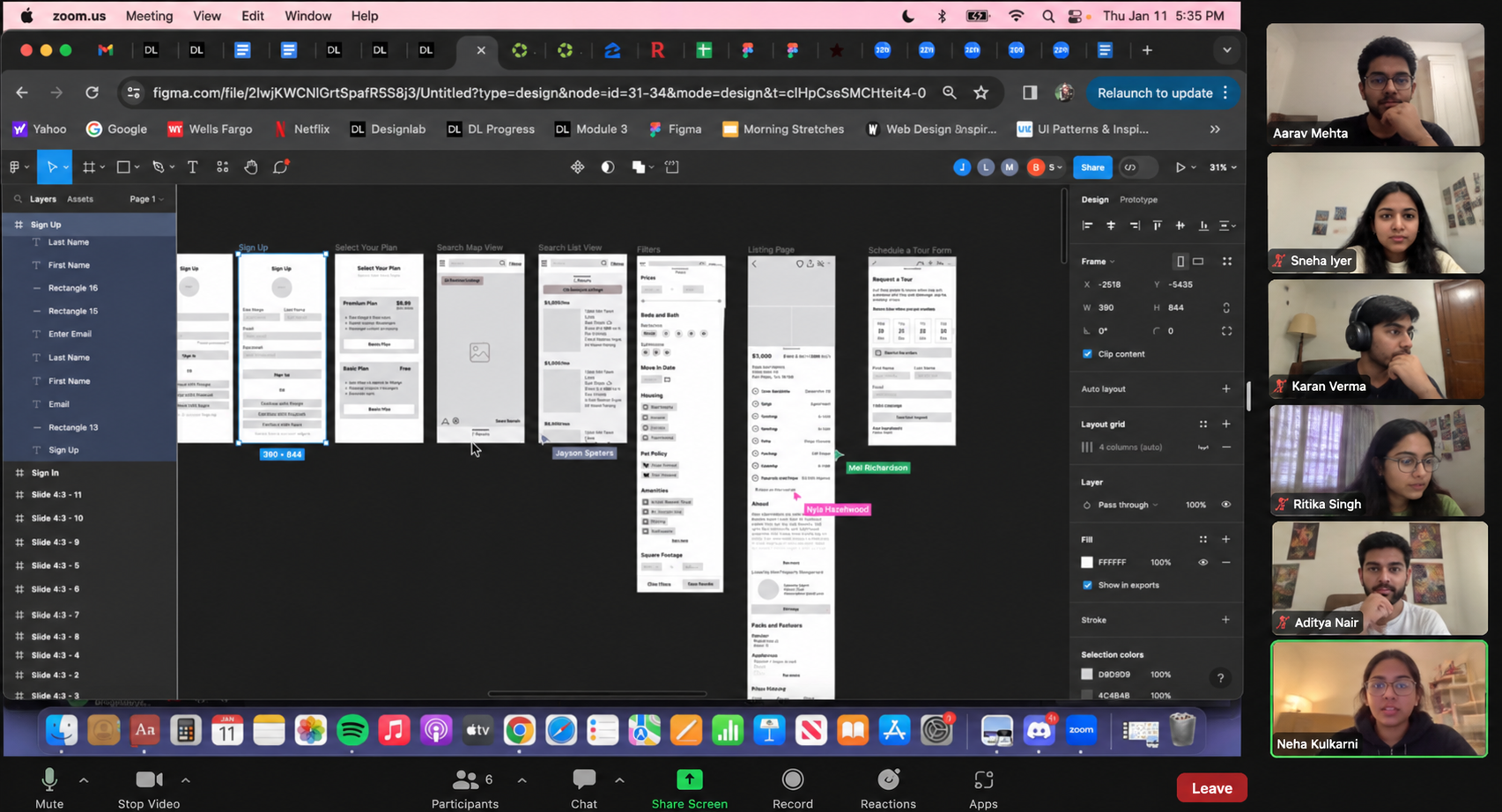Toggle visibility of the FFFFFF fill
The height and width of the screenshot is (812, 1502).
[1202, 562]
